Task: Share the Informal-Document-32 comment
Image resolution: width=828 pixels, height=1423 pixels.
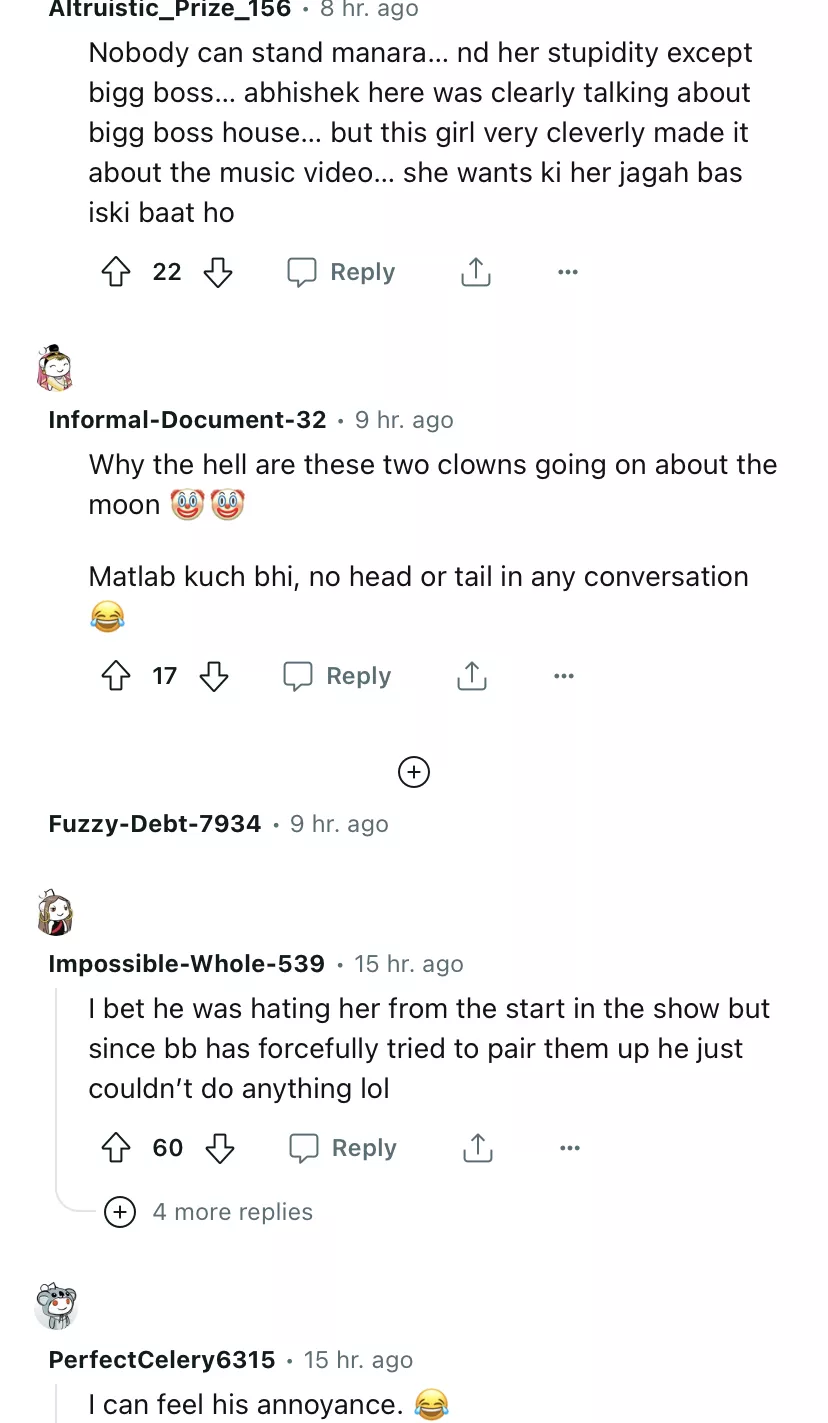Action: pos(471,677)
